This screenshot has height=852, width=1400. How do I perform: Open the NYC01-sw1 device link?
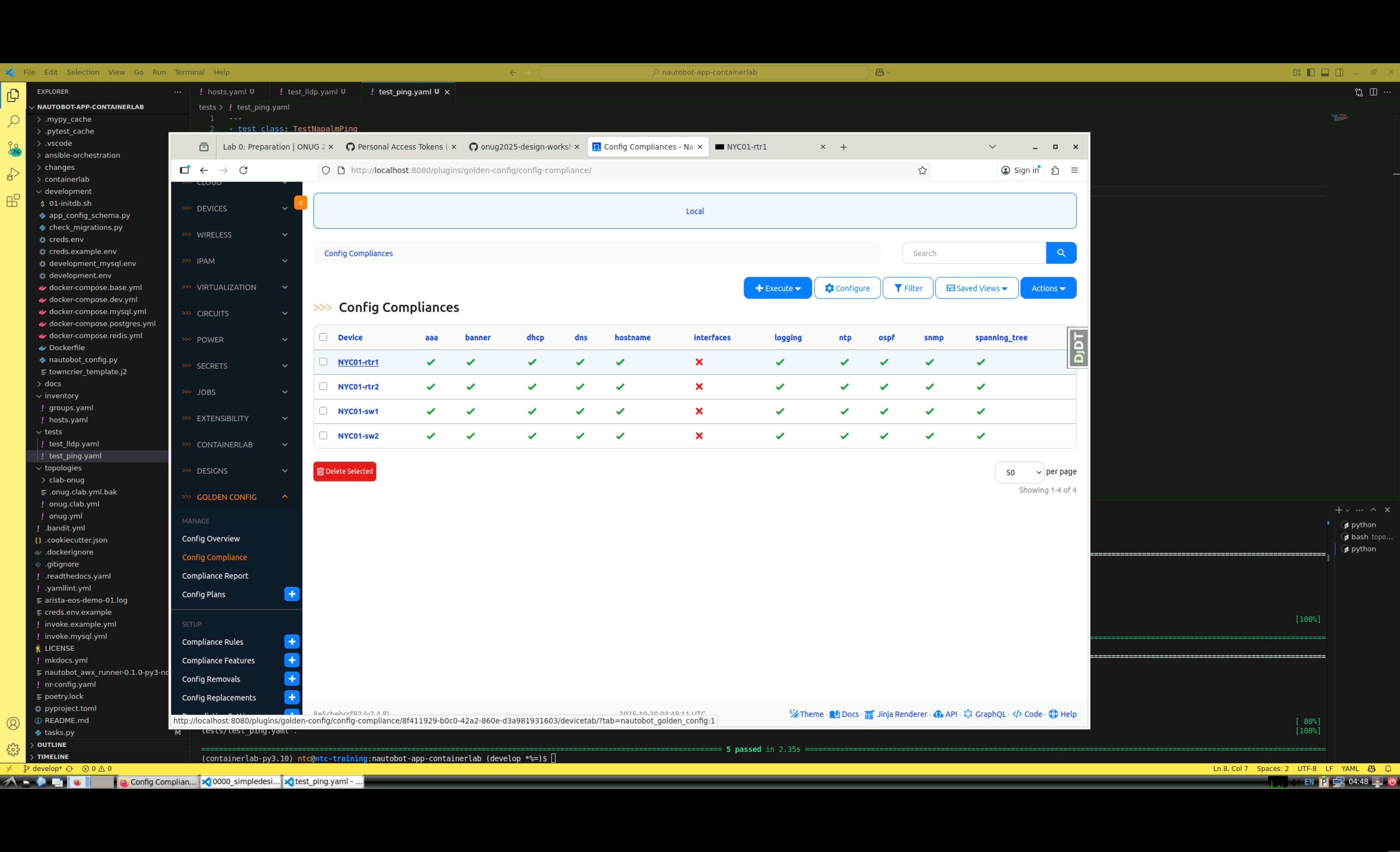[358, 411]
